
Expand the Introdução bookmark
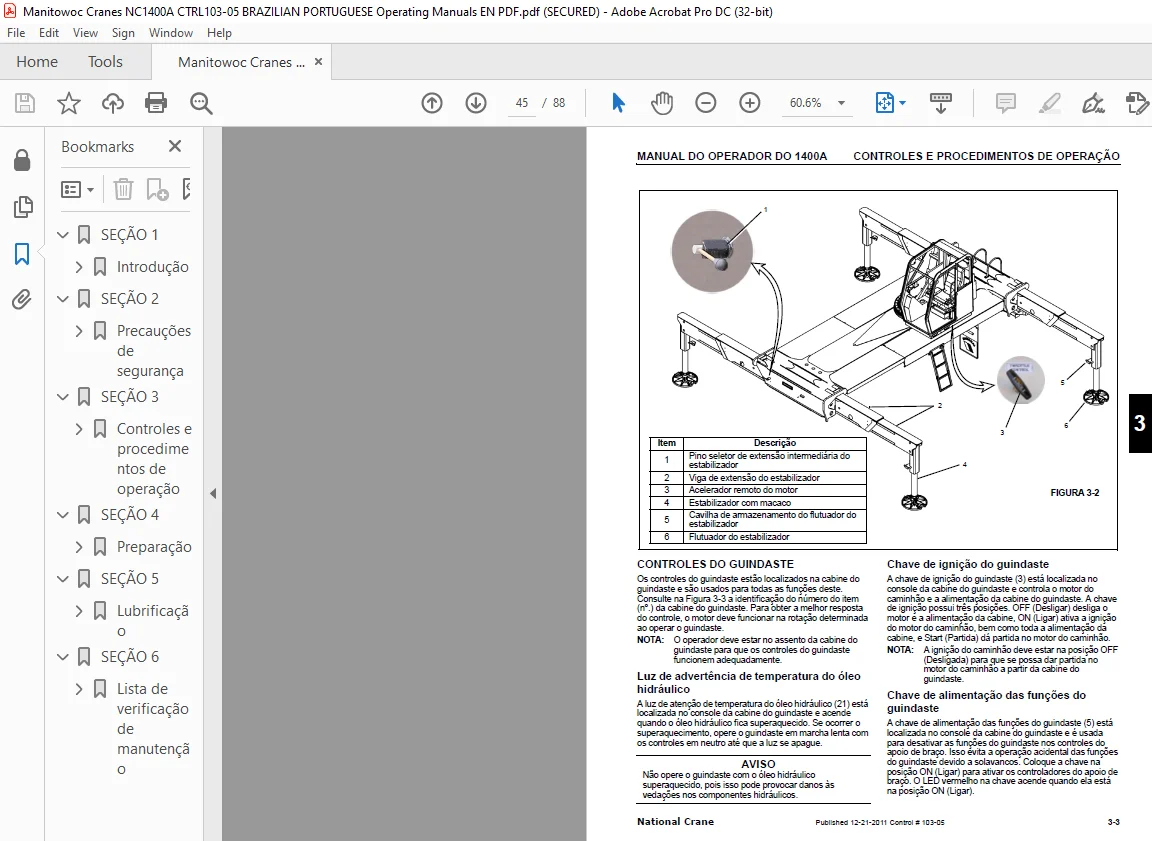click(x=79, y=267)
